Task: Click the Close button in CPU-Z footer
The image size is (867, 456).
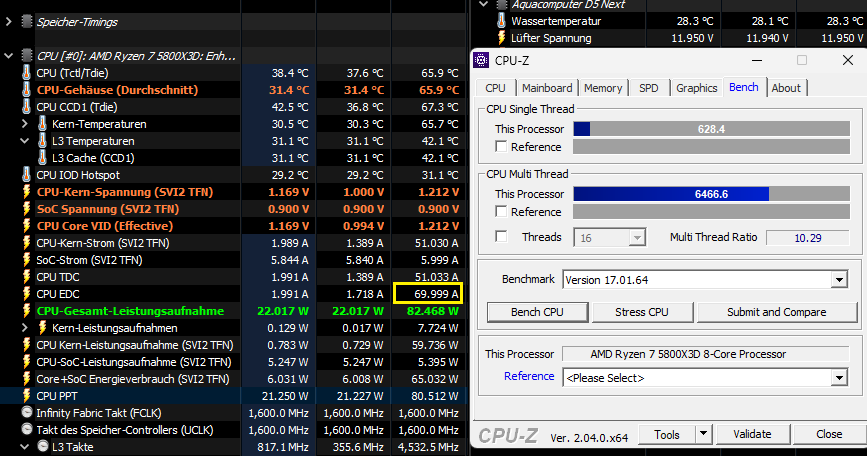Action: click(829, 434)
